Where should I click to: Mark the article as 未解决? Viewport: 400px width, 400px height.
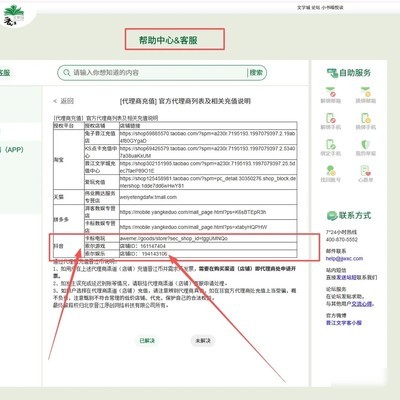[x=203, y=340]
